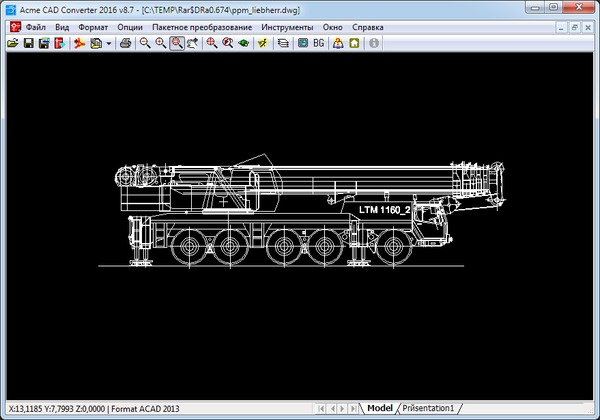Toggle the highlighted Zoom Window tool
The image size is (600, 420).
[x=177, y=43]
